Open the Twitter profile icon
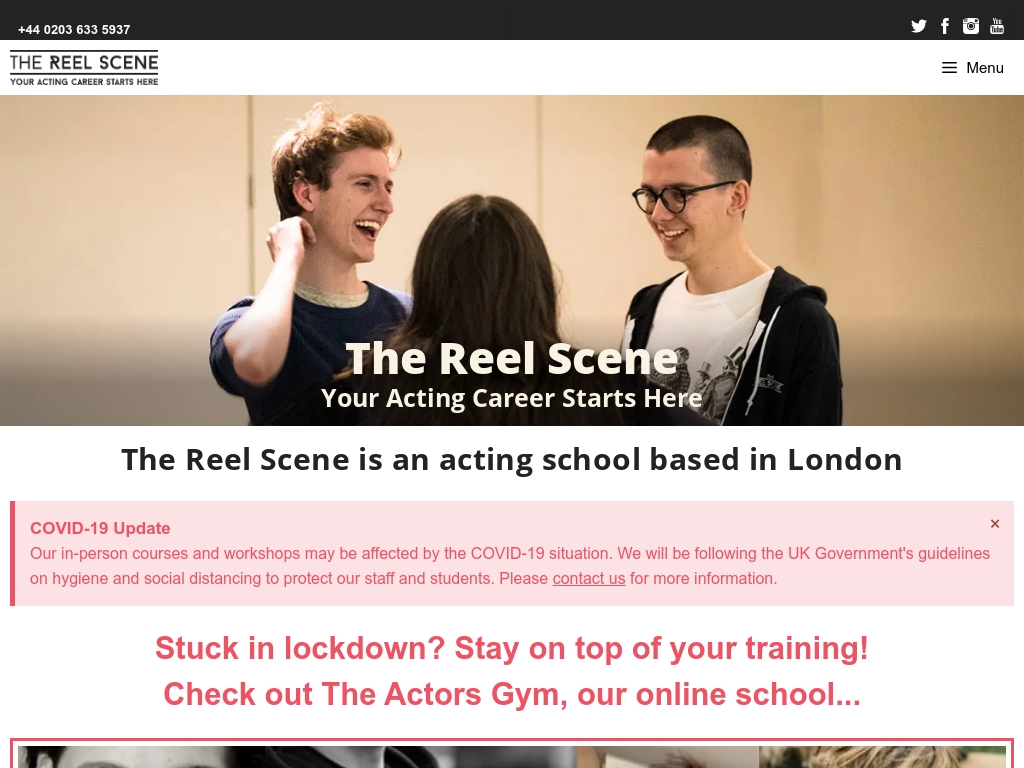The width and height of the screenshot is (1024, 768). point(918,26)
